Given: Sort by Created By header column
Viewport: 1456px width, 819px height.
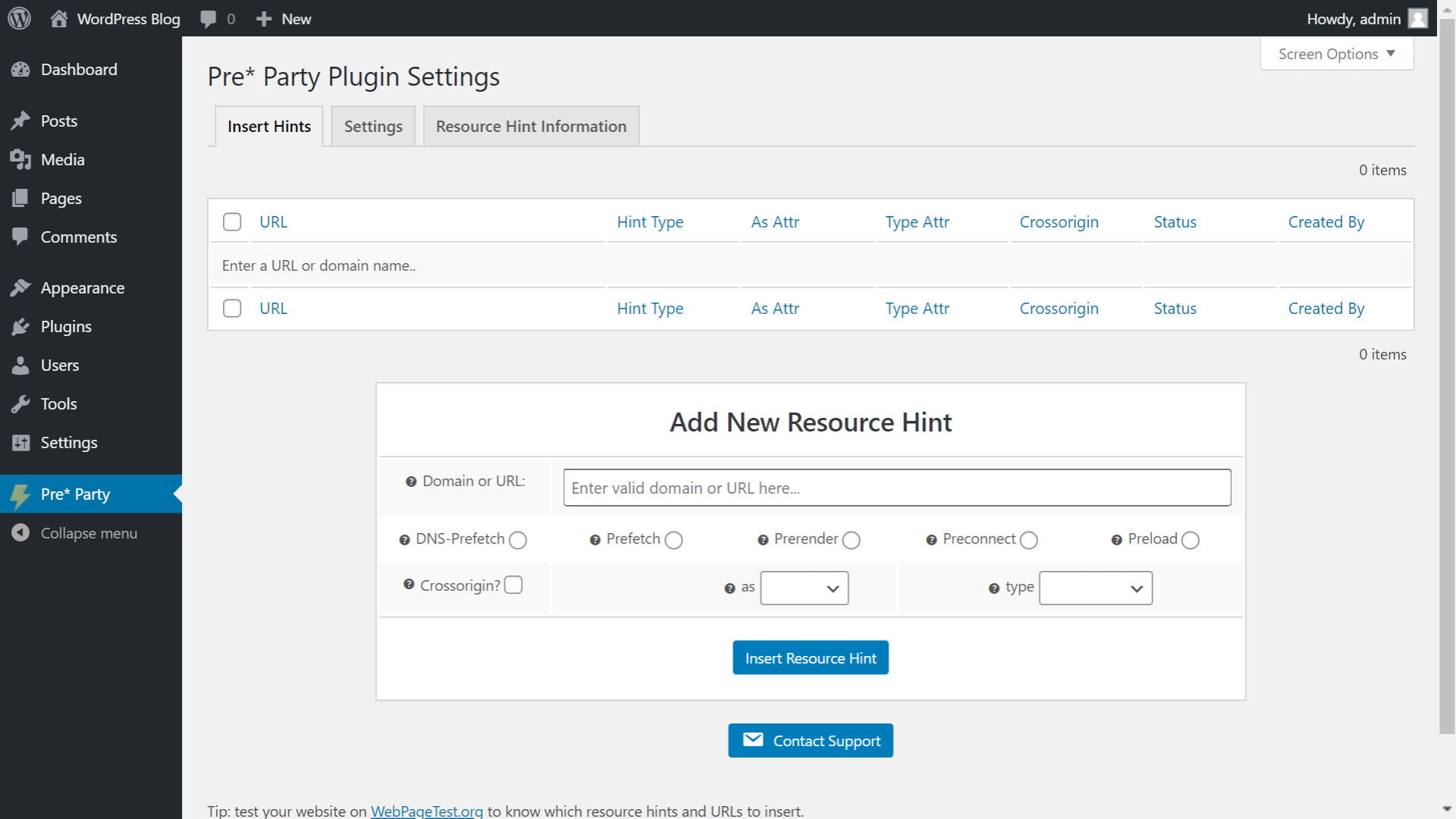Looking at the screenshot, I should [x=1326, y=221].
